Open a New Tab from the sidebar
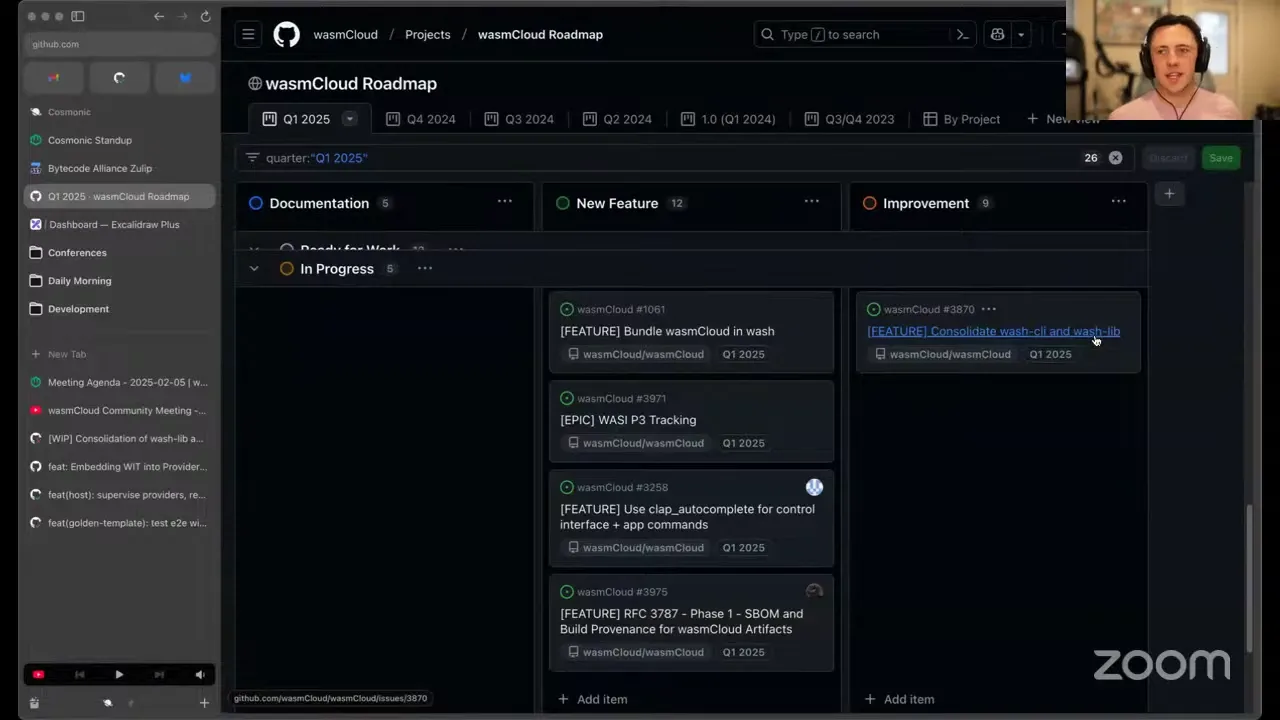The width and height of the screenshot is (1280, 720). 119,354
